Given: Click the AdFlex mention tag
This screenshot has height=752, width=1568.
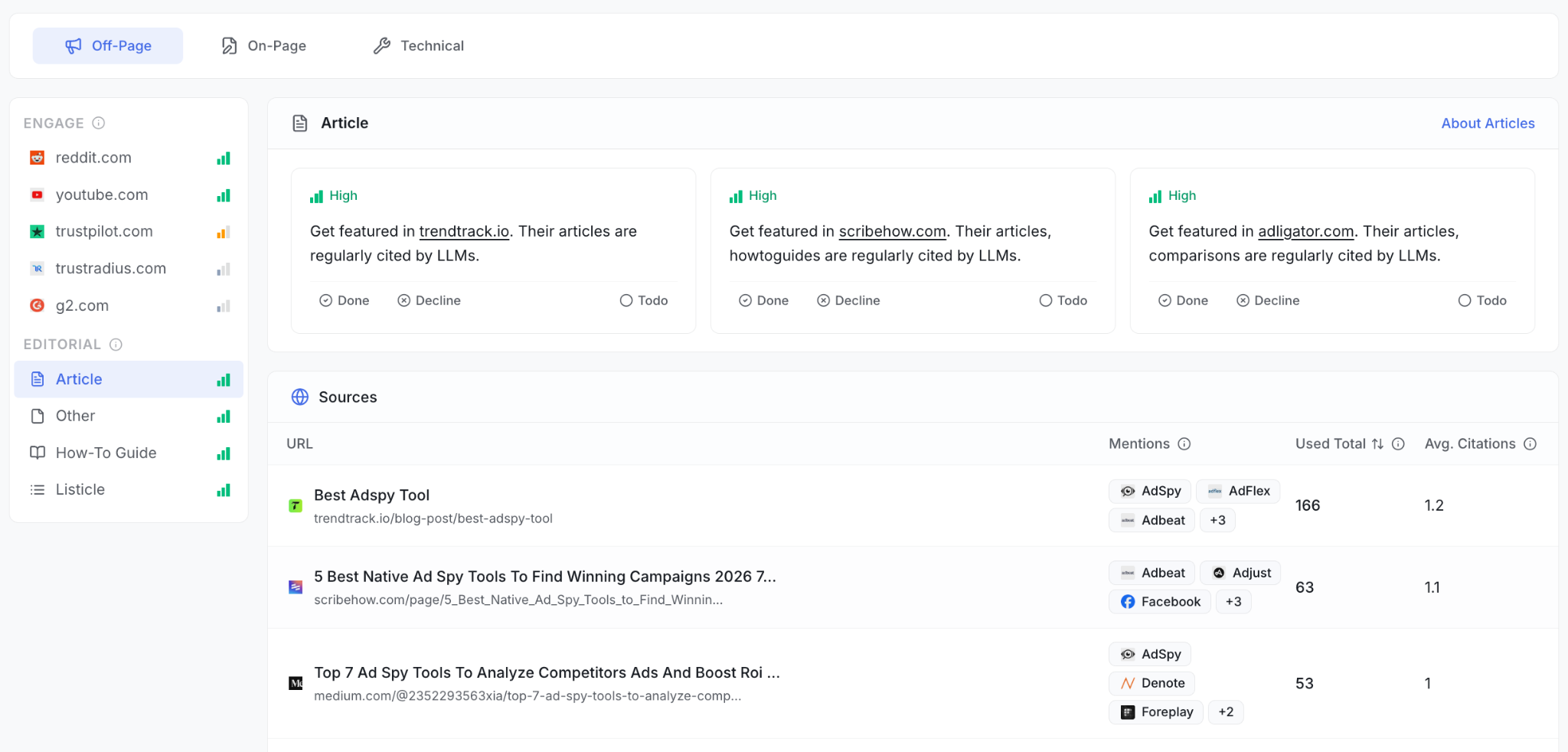Looking at the screenshot, I should [1239, 491].
